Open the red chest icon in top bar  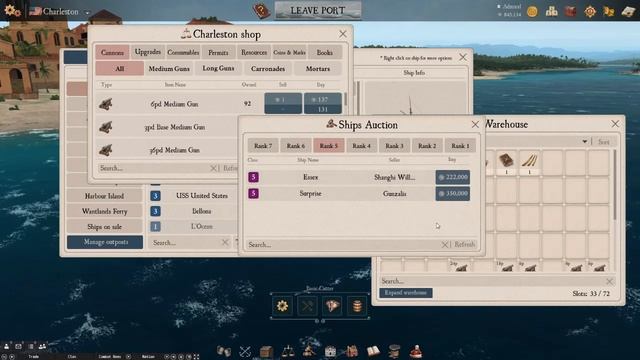click(570, 11)
